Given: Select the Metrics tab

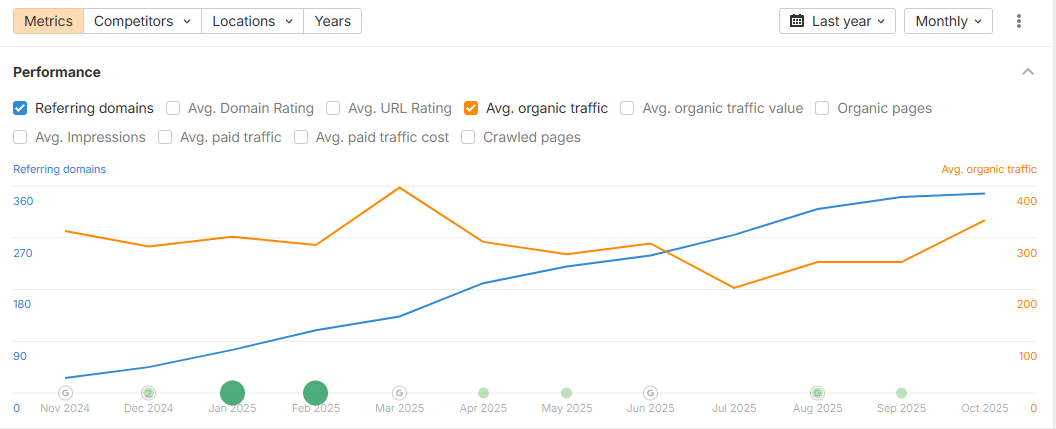Looking at the screenshot, I should pyautogui.click(x=48, y=21).
